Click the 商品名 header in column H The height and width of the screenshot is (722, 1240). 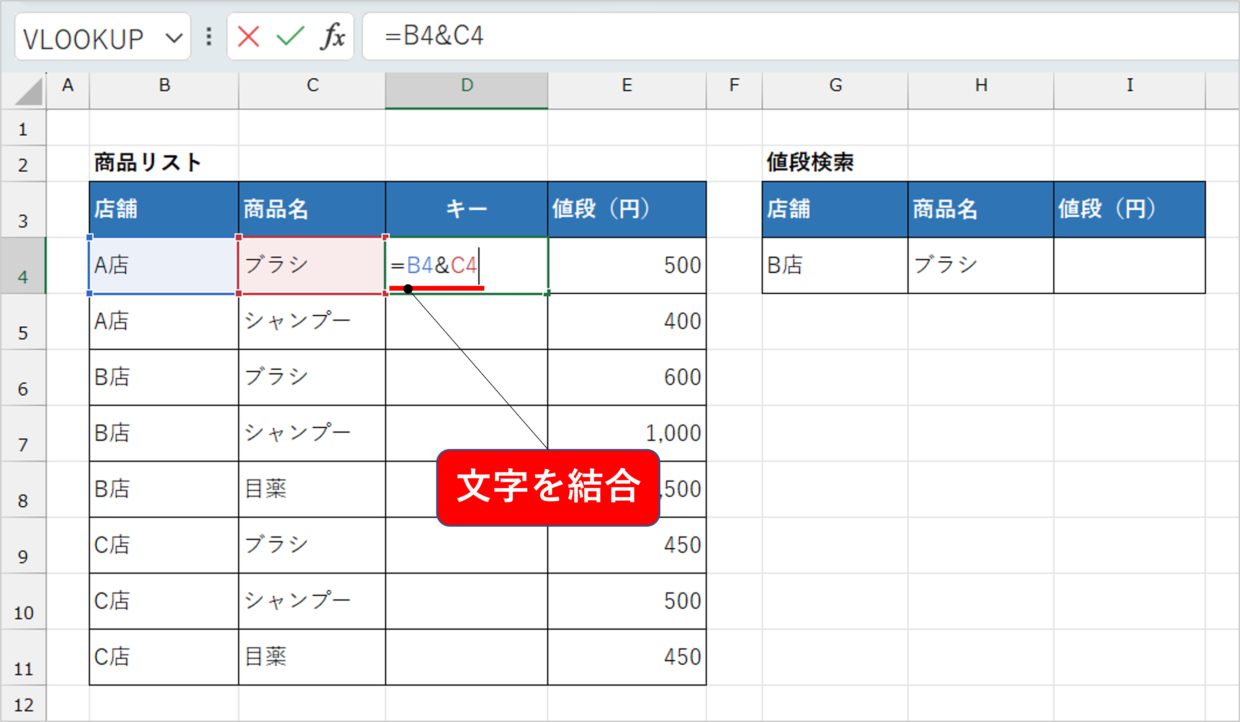tap(981, 209)
